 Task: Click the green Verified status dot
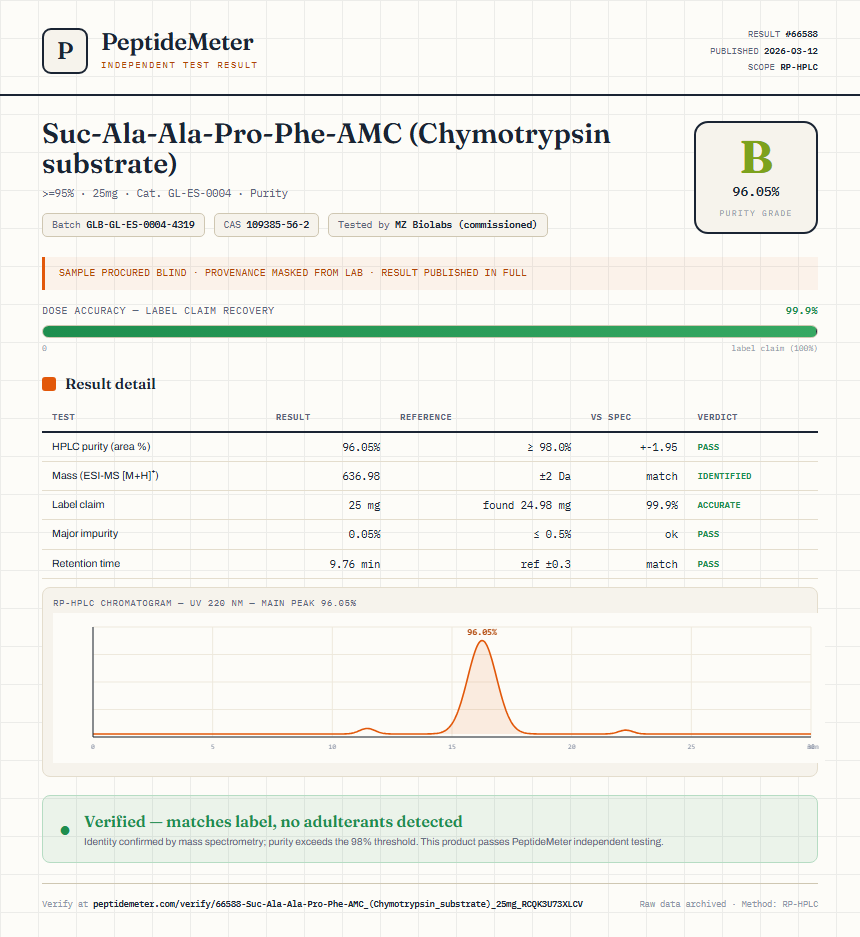[x=65, y=830]
